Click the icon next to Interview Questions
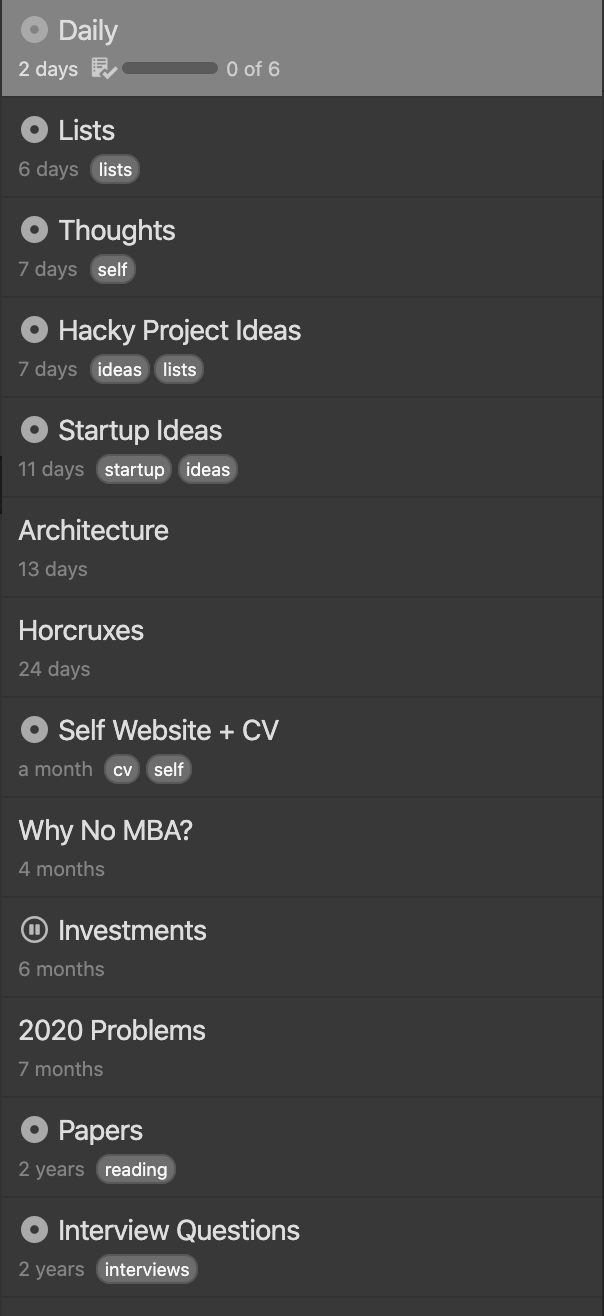 [x=34, y=1230]
